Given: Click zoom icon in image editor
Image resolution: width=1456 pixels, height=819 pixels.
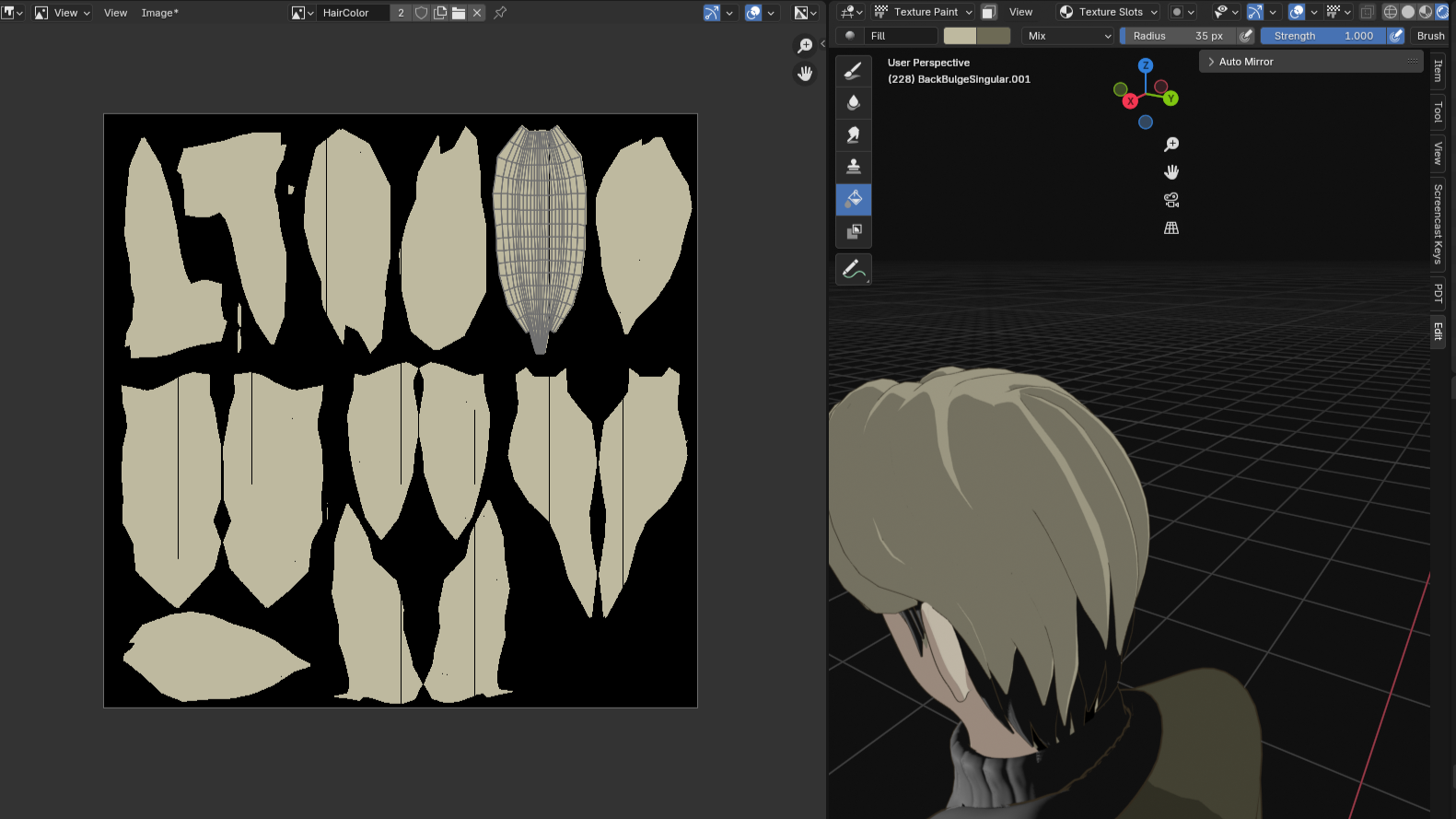Looking at the screenshot, I should click(x=806, y=45).
